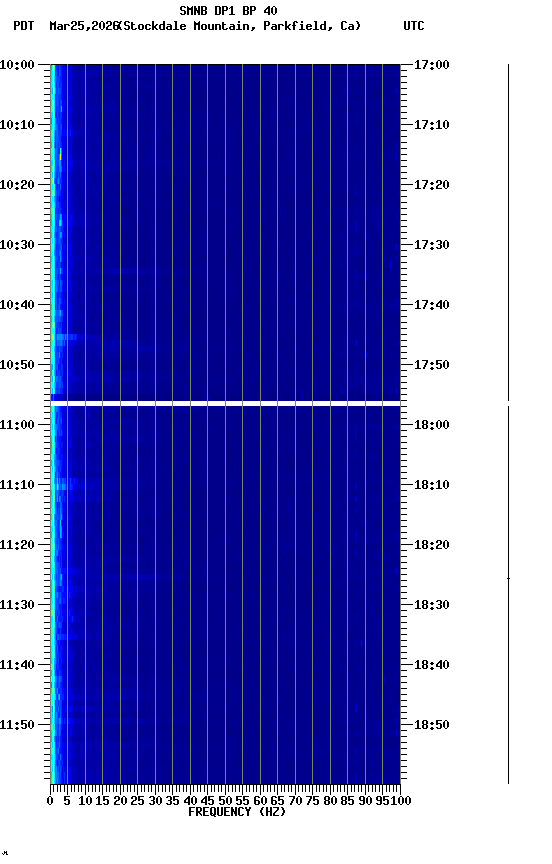Click the '18:30' UTC time label
This screenshot has height=864, width=552.
click(432, 605)
